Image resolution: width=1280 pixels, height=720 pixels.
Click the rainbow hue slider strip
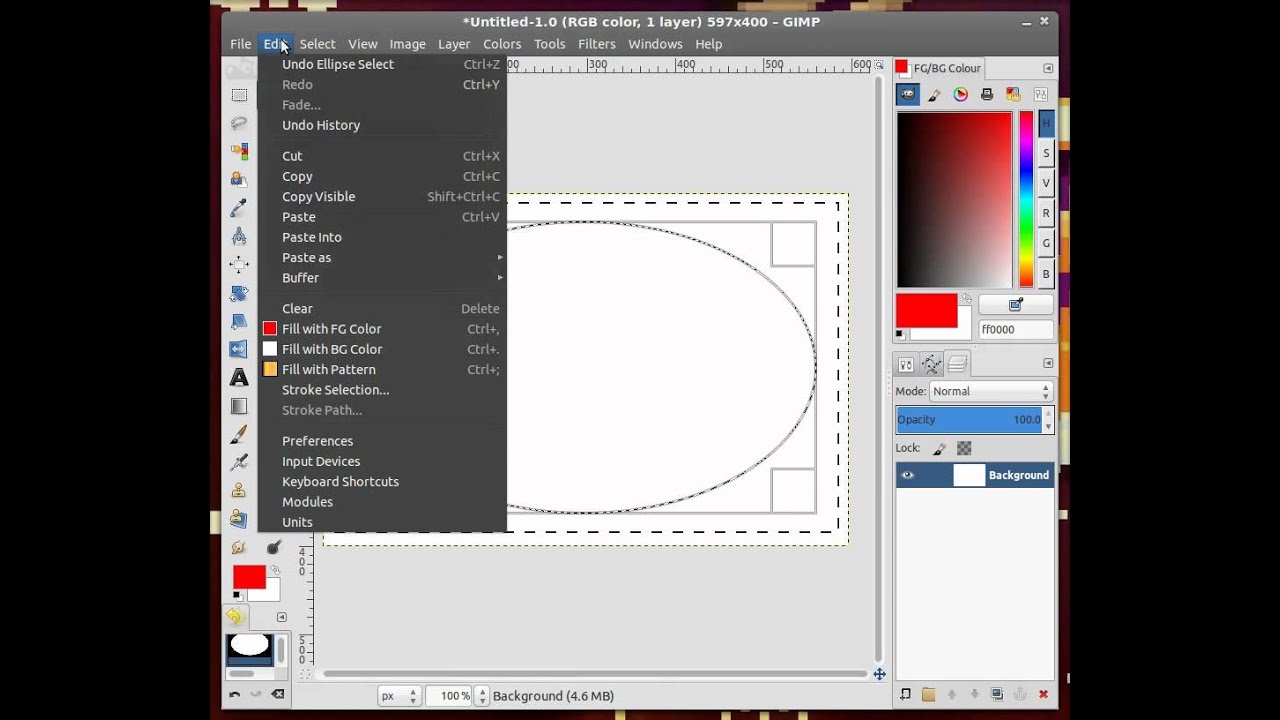pos(1026,199)
